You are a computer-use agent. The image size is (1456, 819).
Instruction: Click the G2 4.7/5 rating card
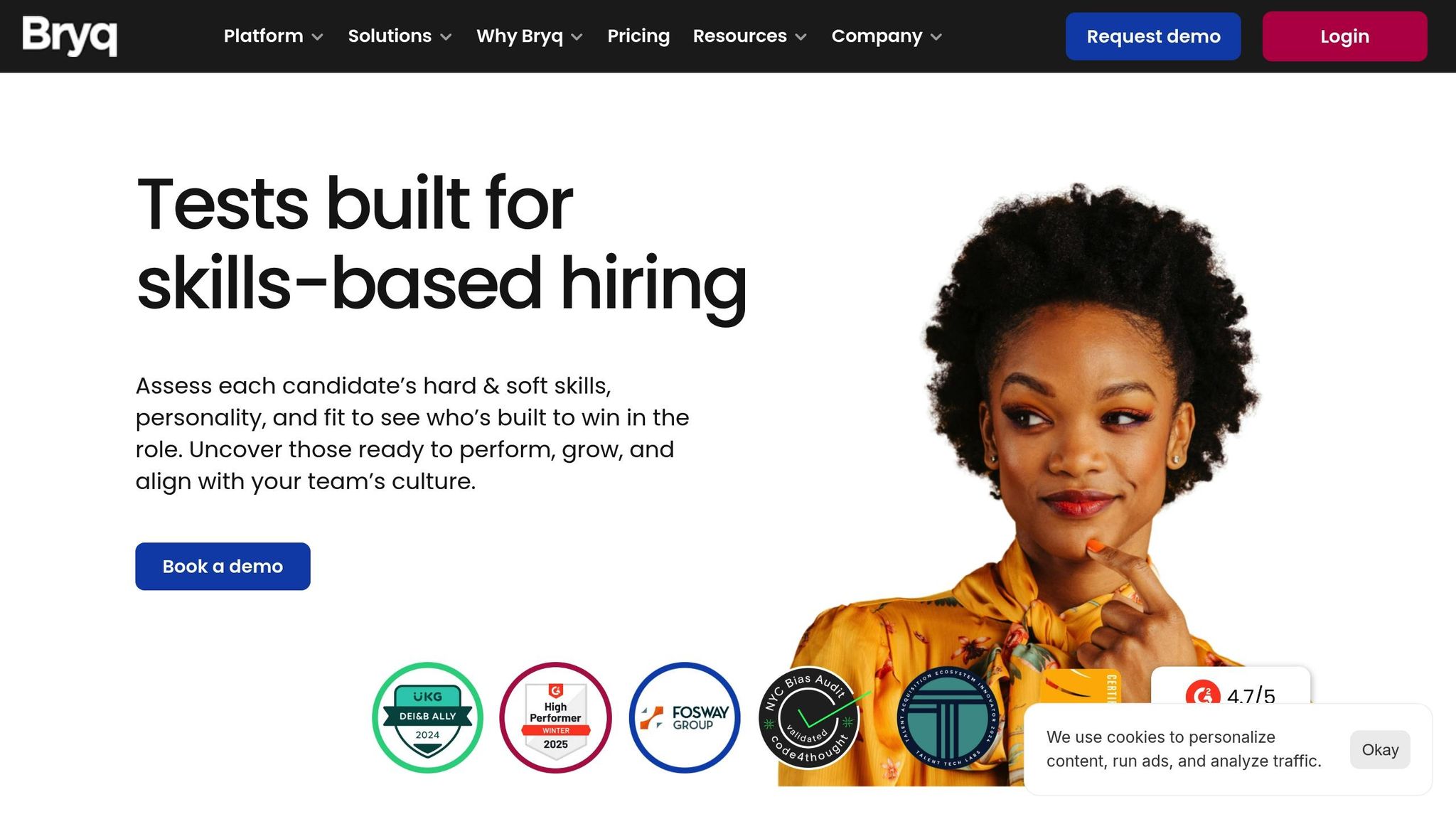point(1230,687)
